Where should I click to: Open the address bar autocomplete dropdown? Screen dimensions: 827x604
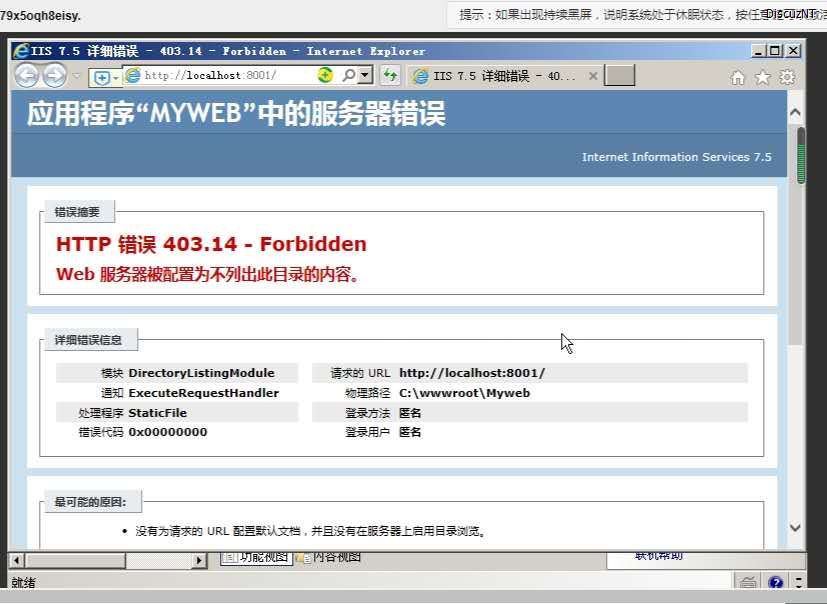pyautogui.click(x=365, y=75)
